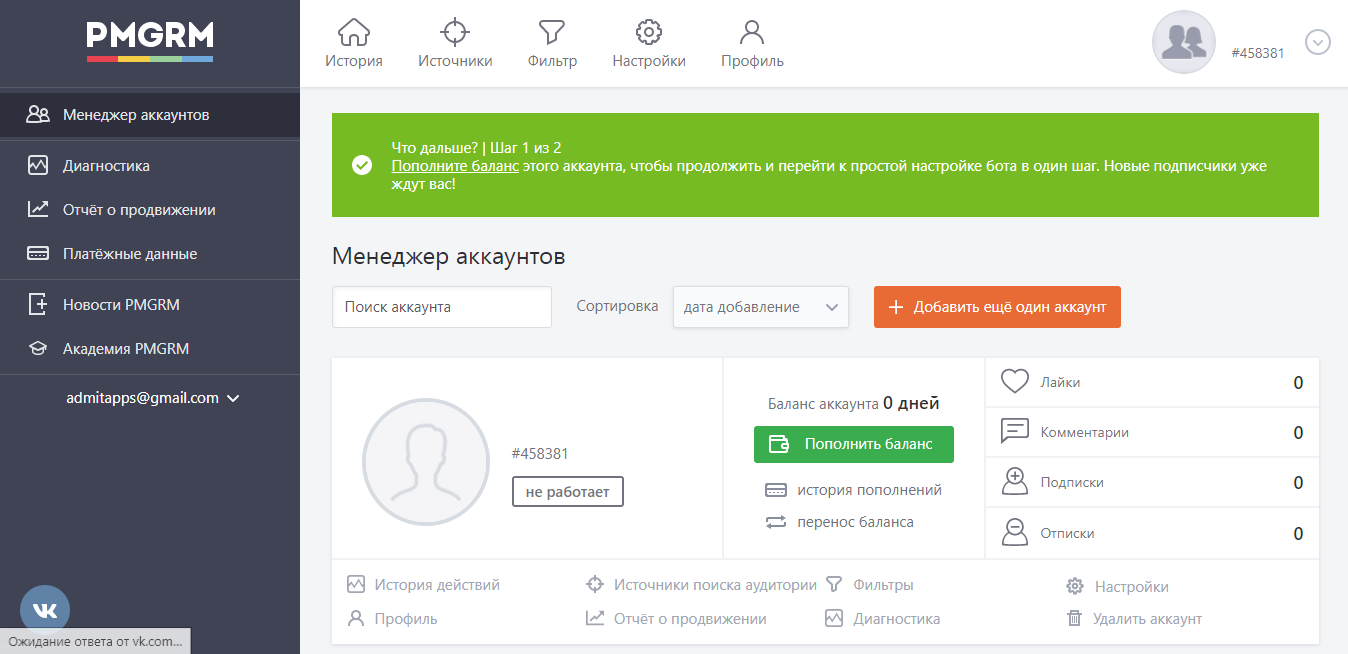Click the #458381 text in account card
The width and height of the screenshot is (1348, 654).
(540, 453)
